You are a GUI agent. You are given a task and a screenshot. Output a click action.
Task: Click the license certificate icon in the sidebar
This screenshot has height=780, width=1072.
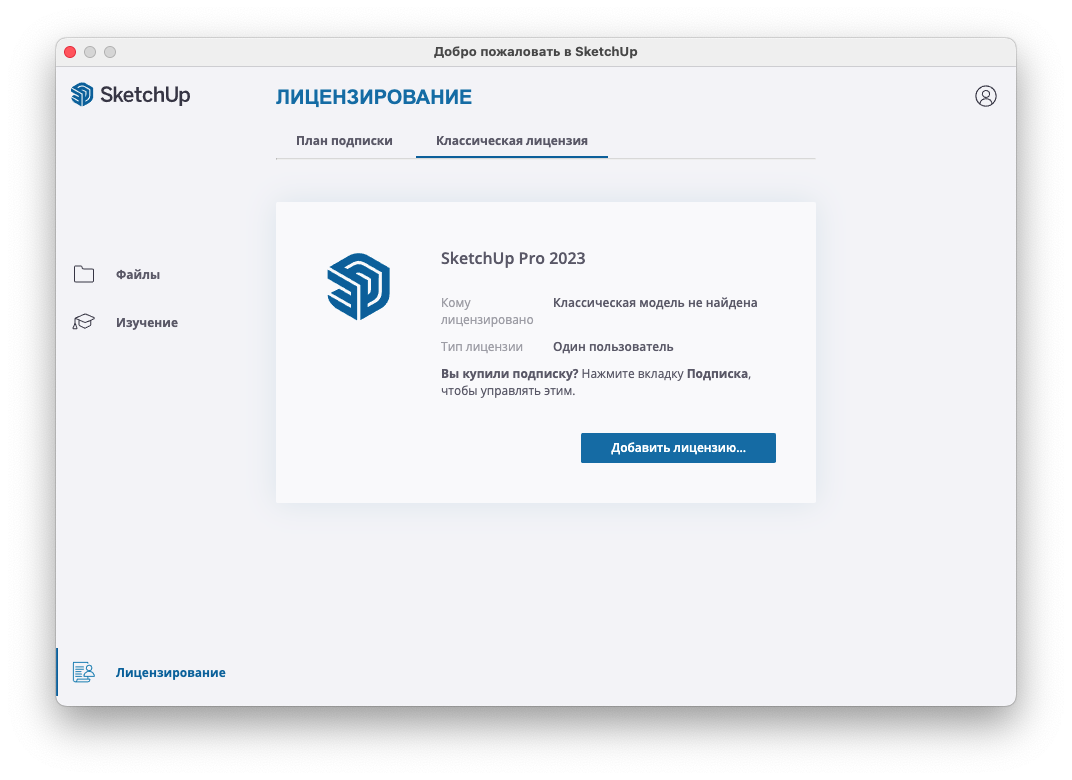point(83,673)
